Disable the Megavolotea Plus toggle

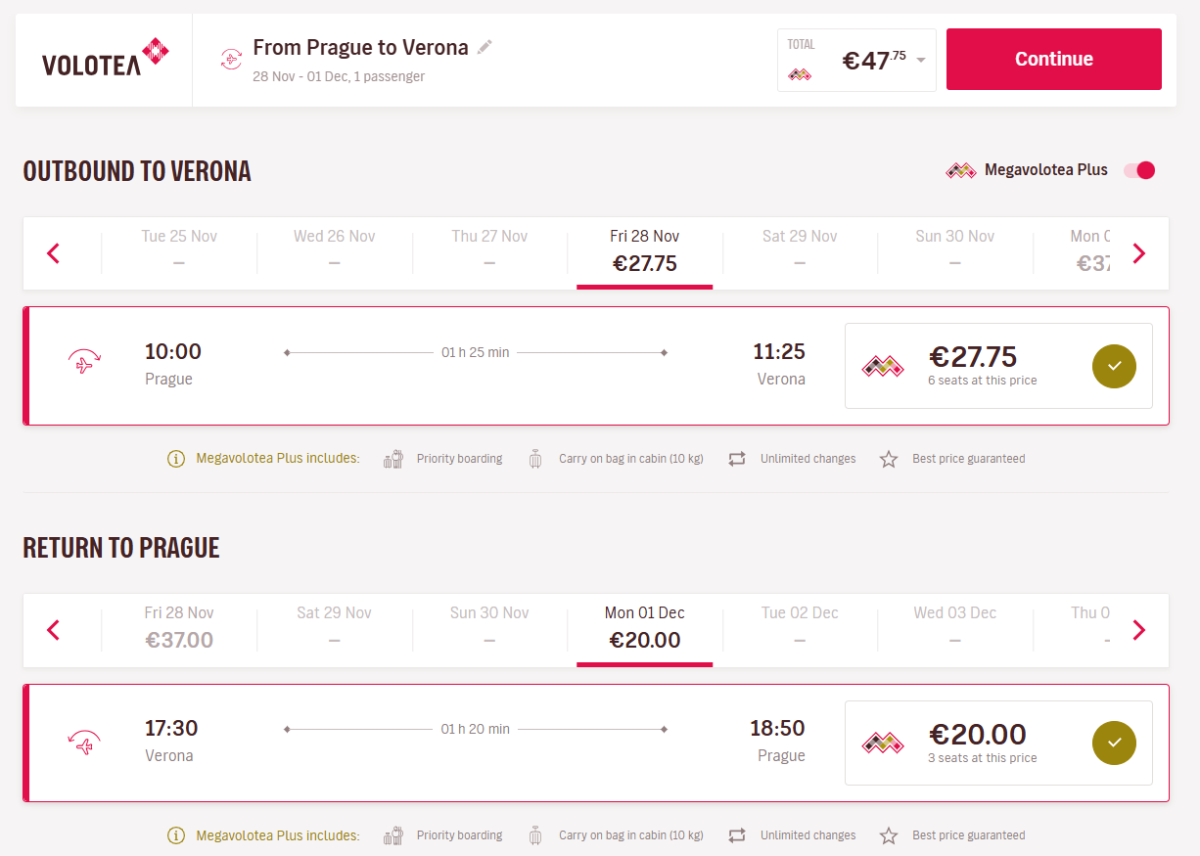point(1140,170)
